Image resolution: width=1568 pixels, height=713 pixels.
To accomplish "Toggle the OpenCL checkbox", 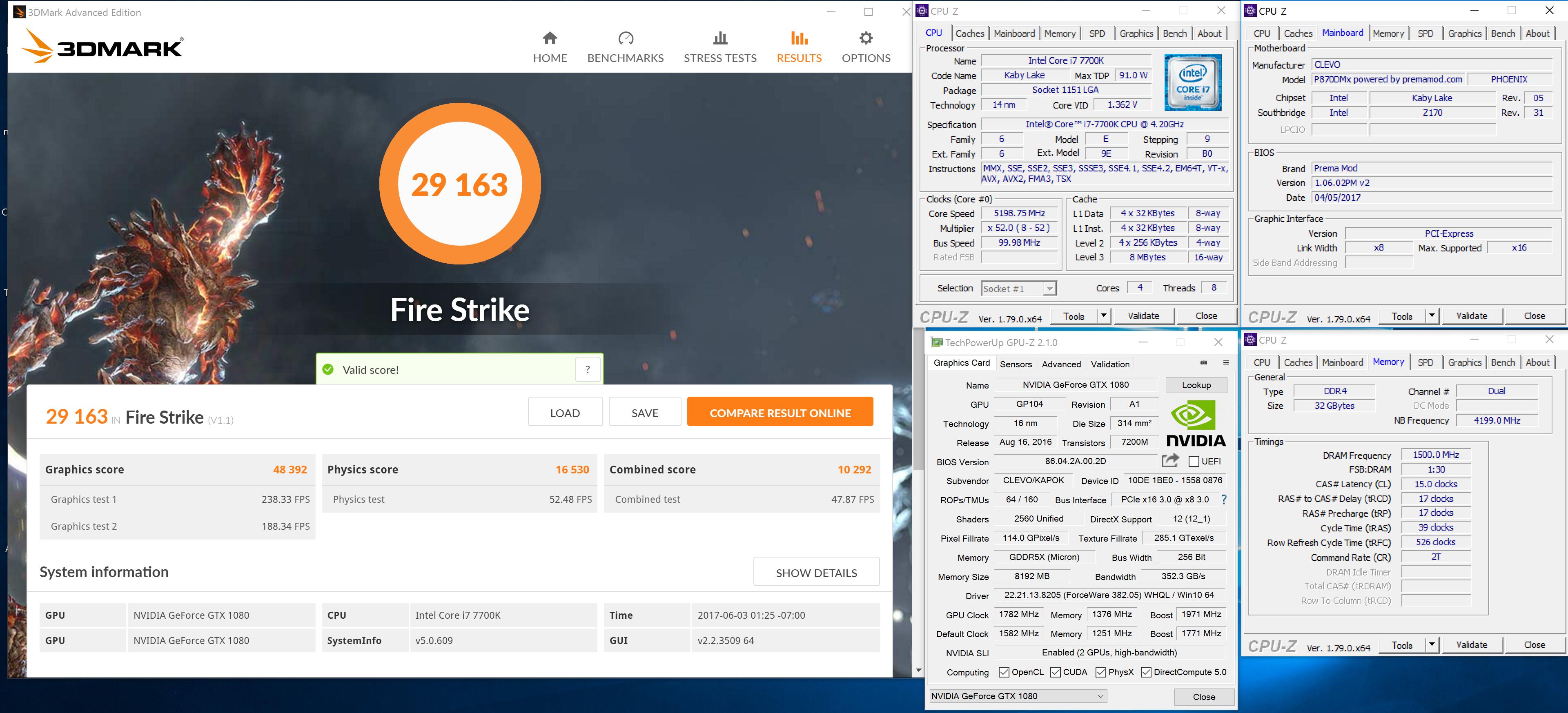I will 1004,672.
